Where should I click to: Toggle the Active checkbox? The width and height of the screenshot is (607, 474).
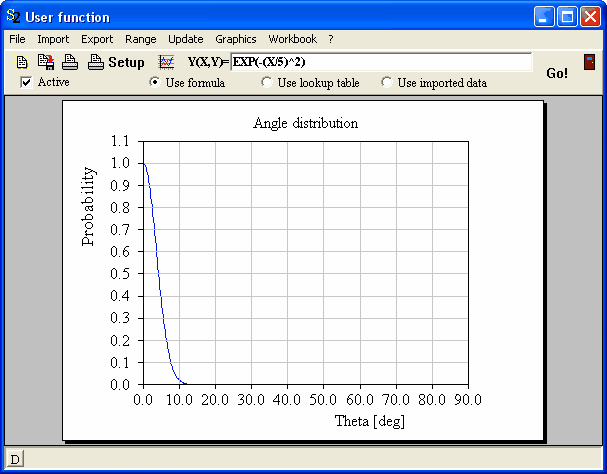point(26,82)
